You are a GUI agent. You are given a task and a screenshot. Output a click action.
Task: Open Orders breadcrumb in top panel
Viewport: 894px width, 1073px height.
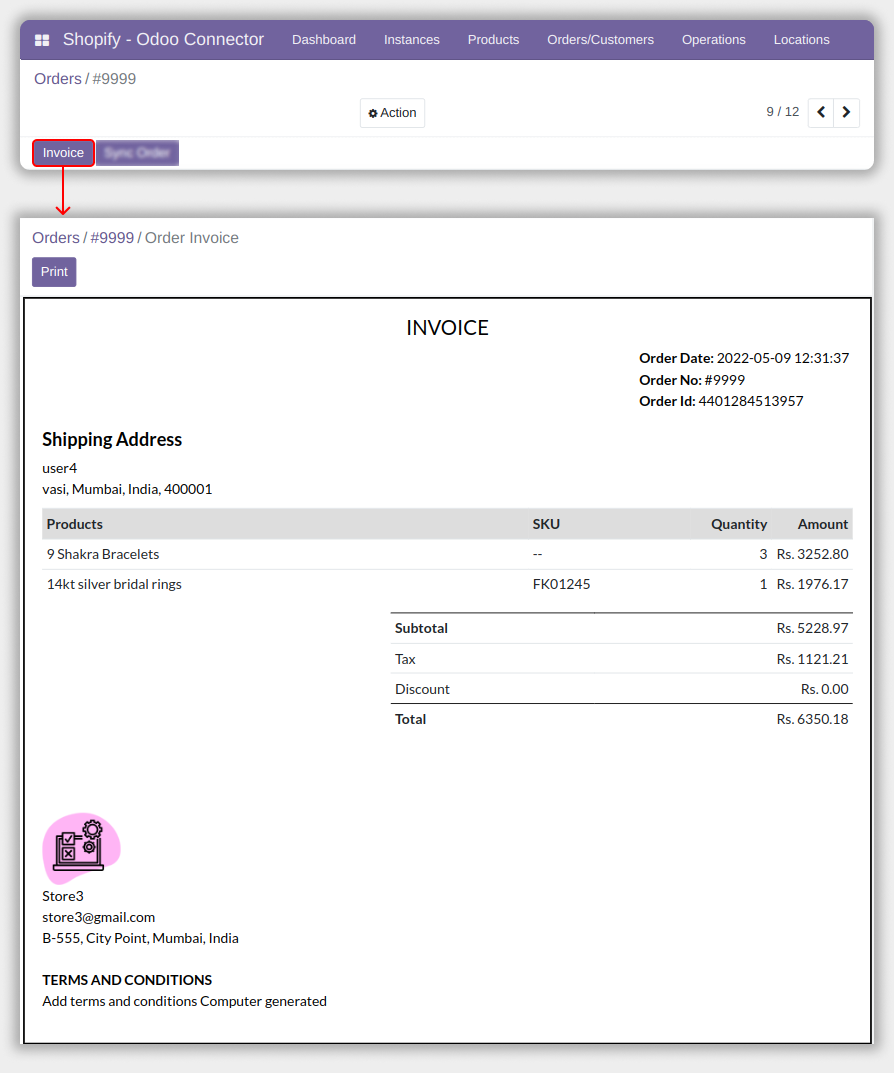click(58, 79)
